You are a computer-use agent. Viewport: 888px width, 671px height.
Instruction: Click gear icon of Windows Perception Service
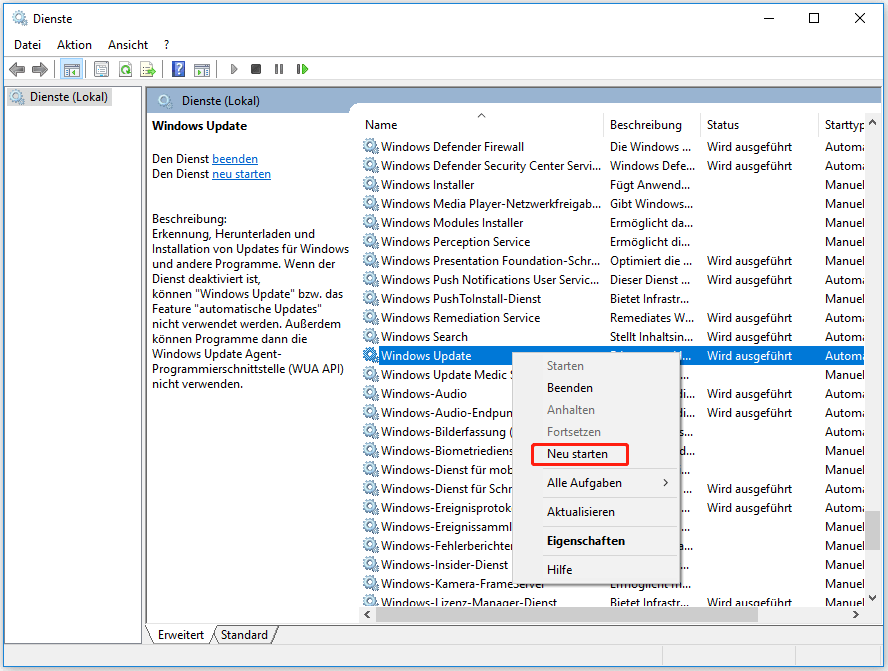pyautogui.click(x=370, y=241)
